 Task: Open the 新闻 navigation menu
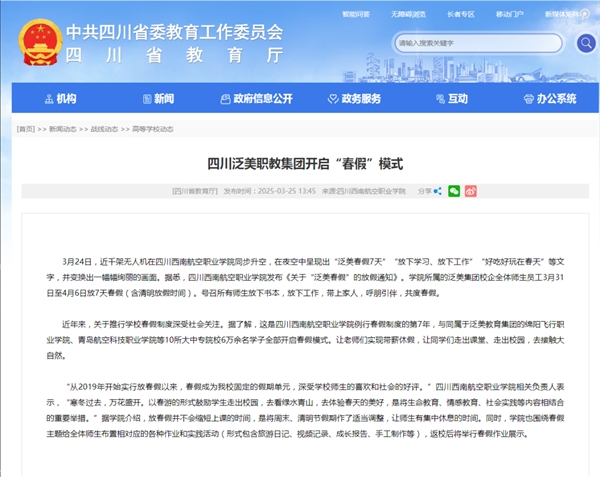tap(156, 98)
